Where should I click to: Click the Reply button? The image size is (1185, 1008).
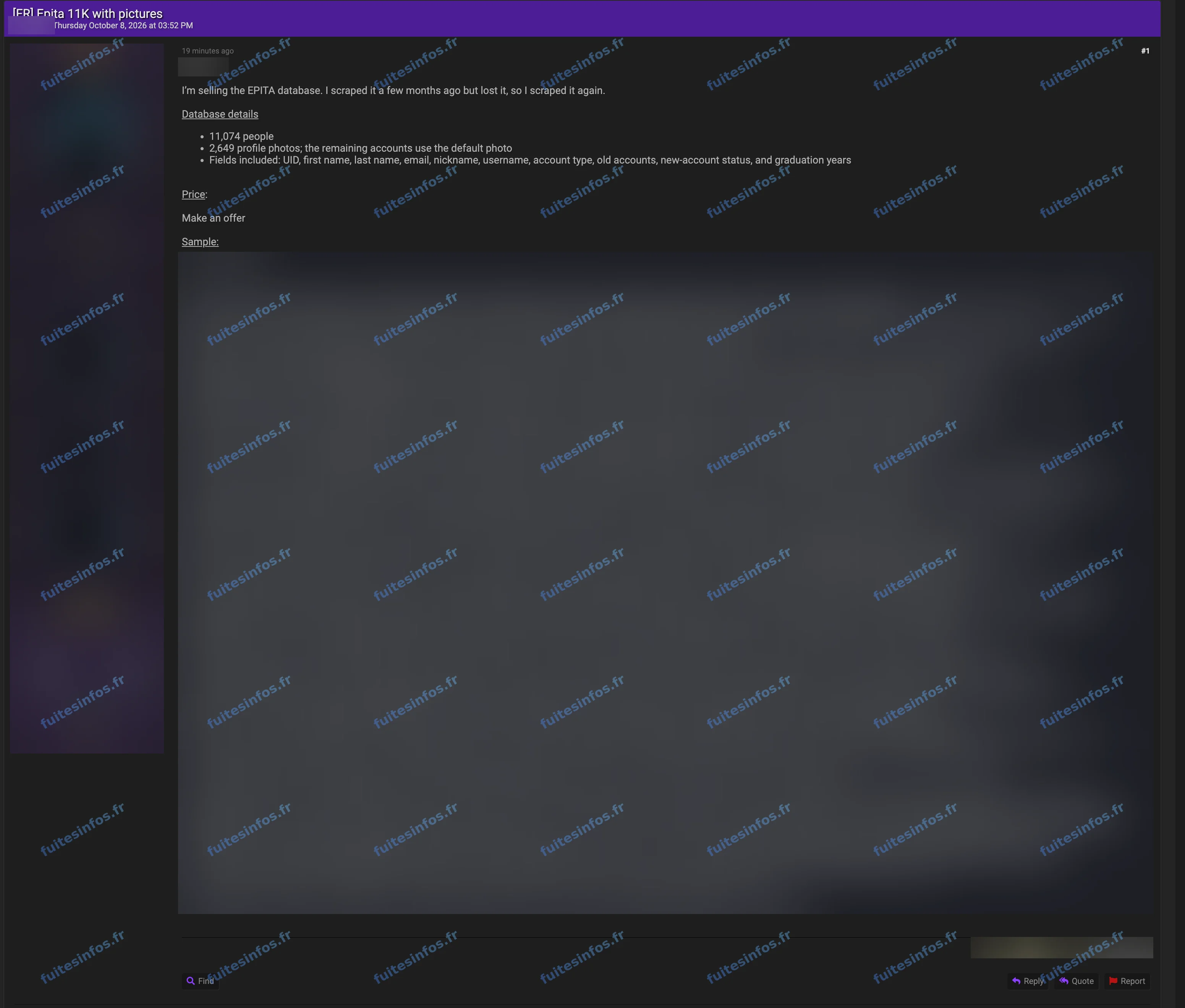[1028, 981]
